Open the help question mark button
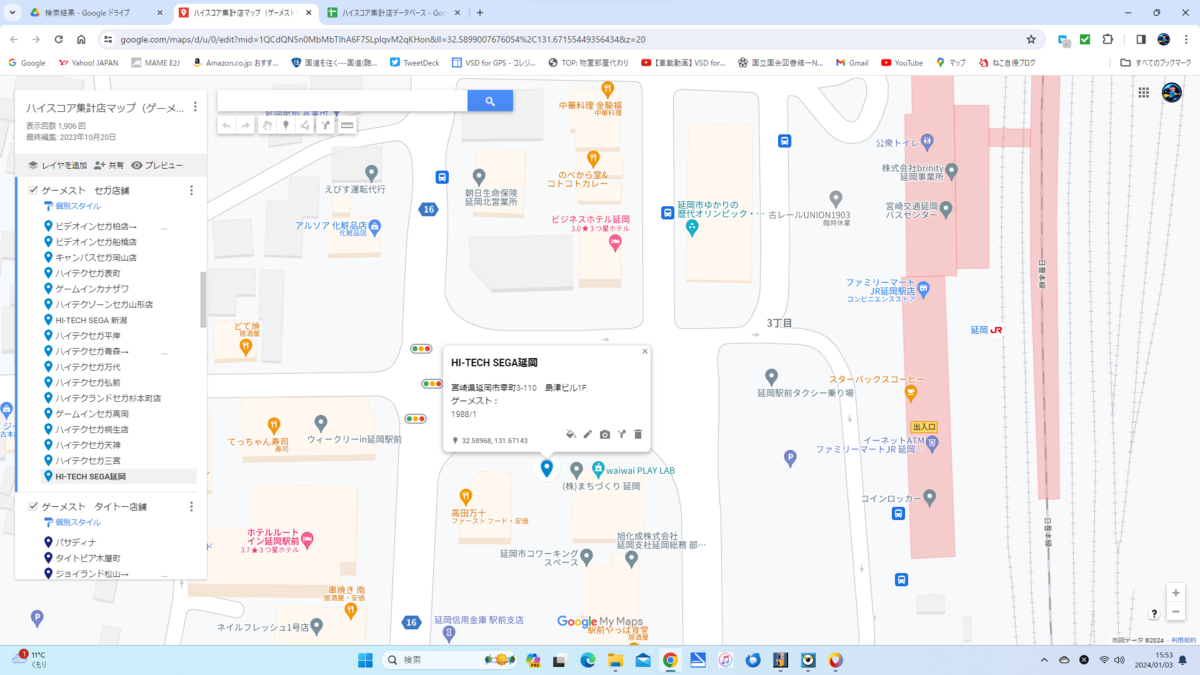This screenshot has width=1200, height=675. click(1154, 613)
